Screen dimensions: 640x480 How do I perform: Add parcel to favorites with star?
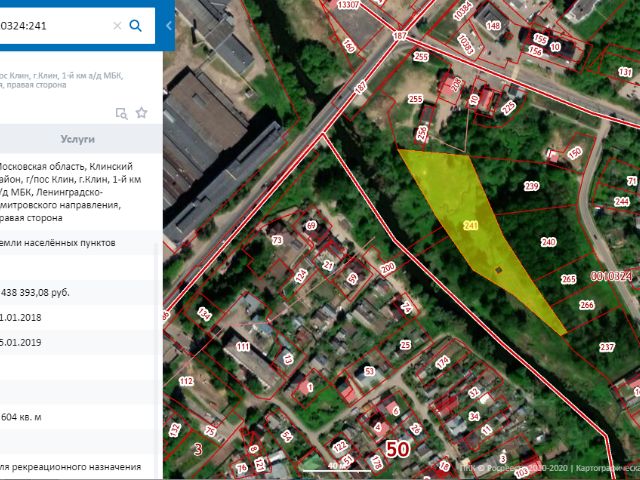point(142,113)
